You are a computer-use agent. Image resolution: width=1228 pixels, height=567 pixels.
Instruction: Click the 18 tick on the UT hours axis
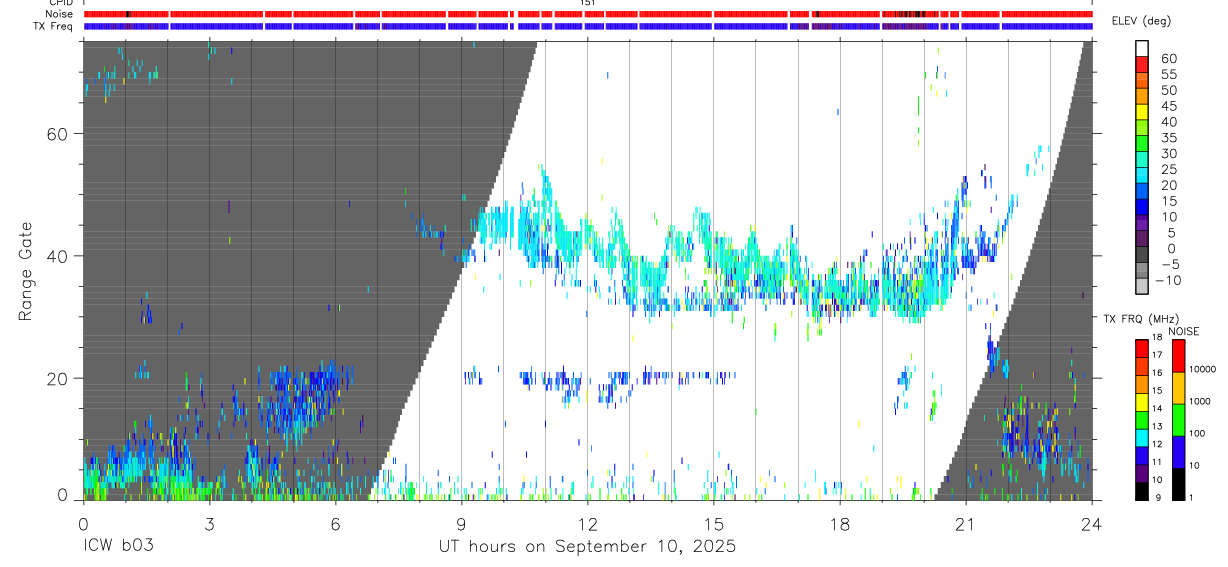pyautogui.click(x=840, y=523)
